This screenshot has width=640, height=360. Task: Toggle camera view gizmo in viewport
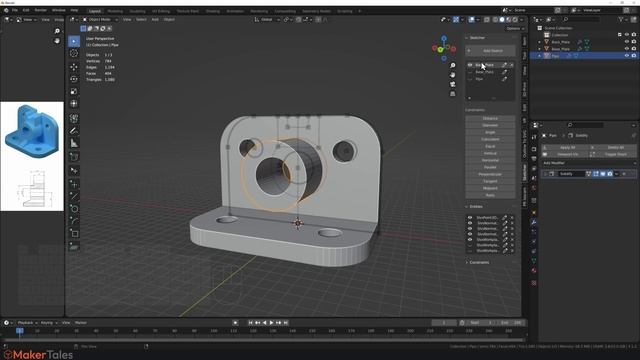point(453,84)
